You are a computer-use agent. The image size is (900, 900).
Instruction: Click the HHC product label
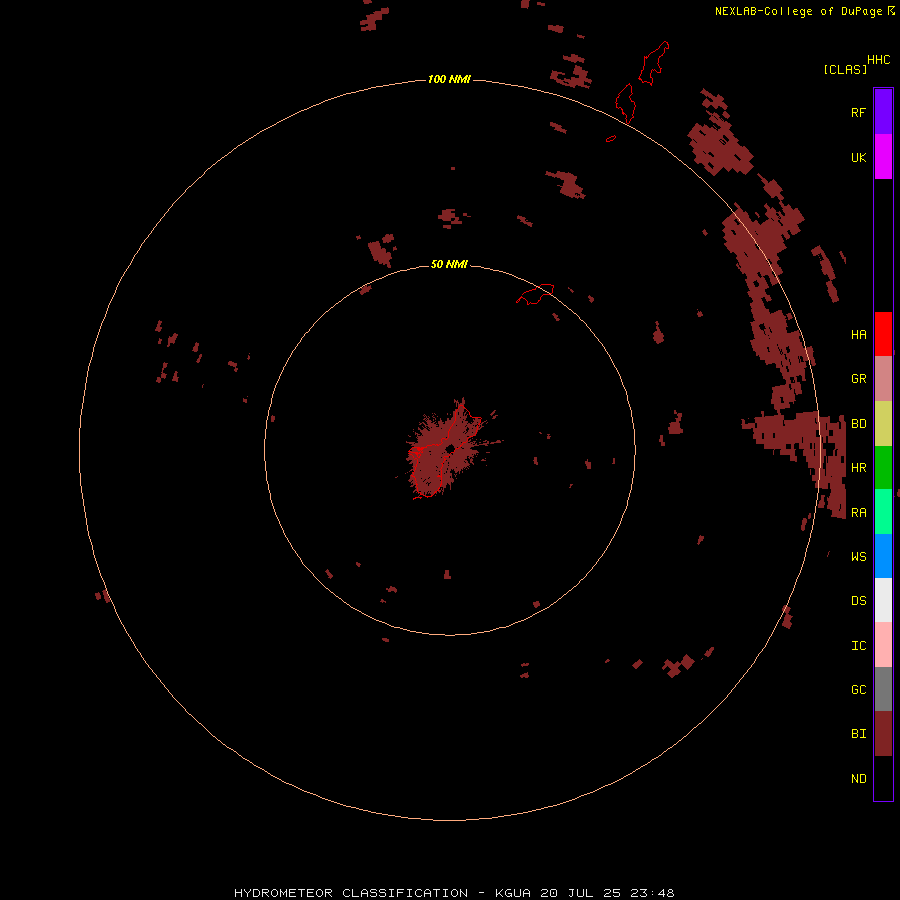pos(878,60)
